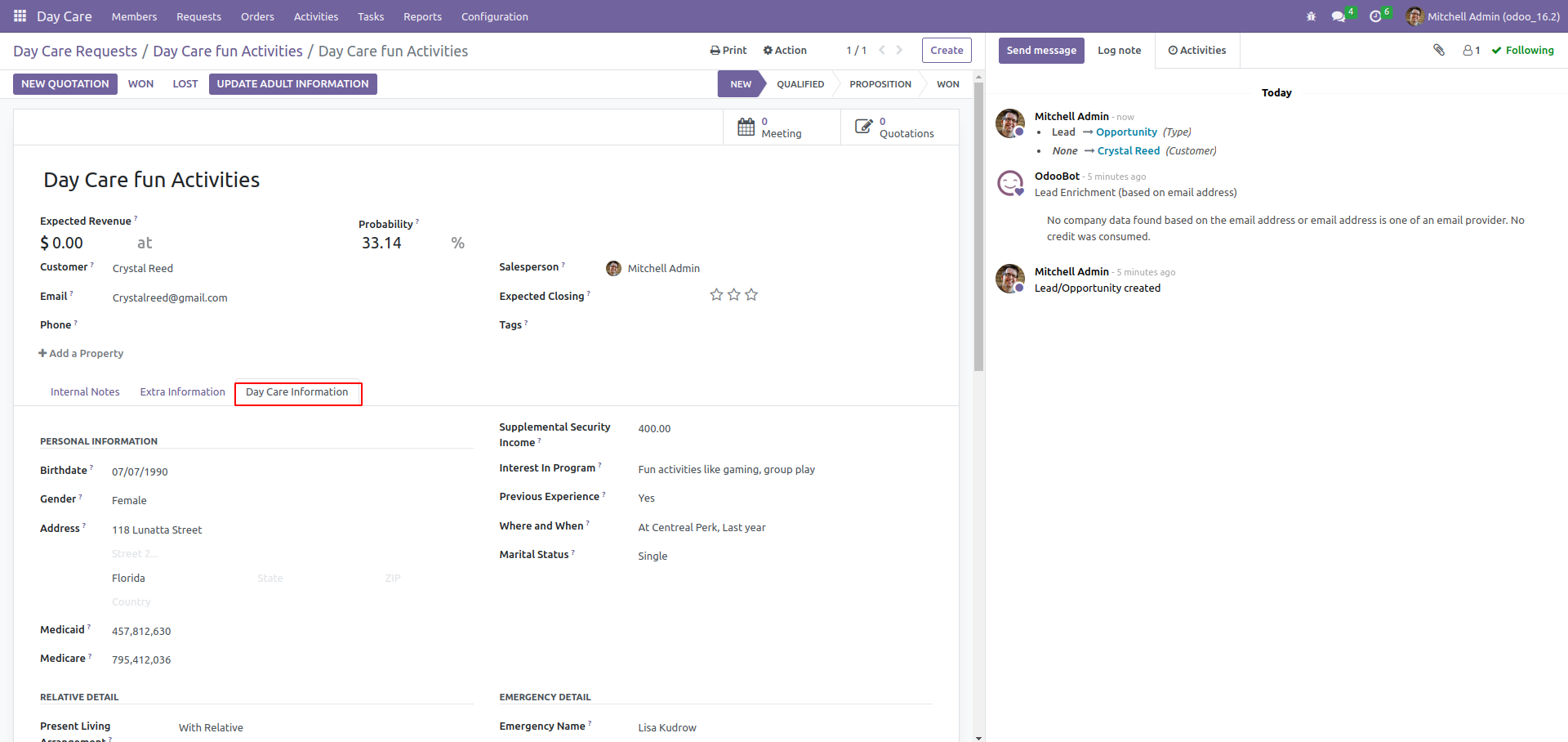Go to next record arrow
The height and width of the screenshot is (742, 1568).
tap(899, 50)
